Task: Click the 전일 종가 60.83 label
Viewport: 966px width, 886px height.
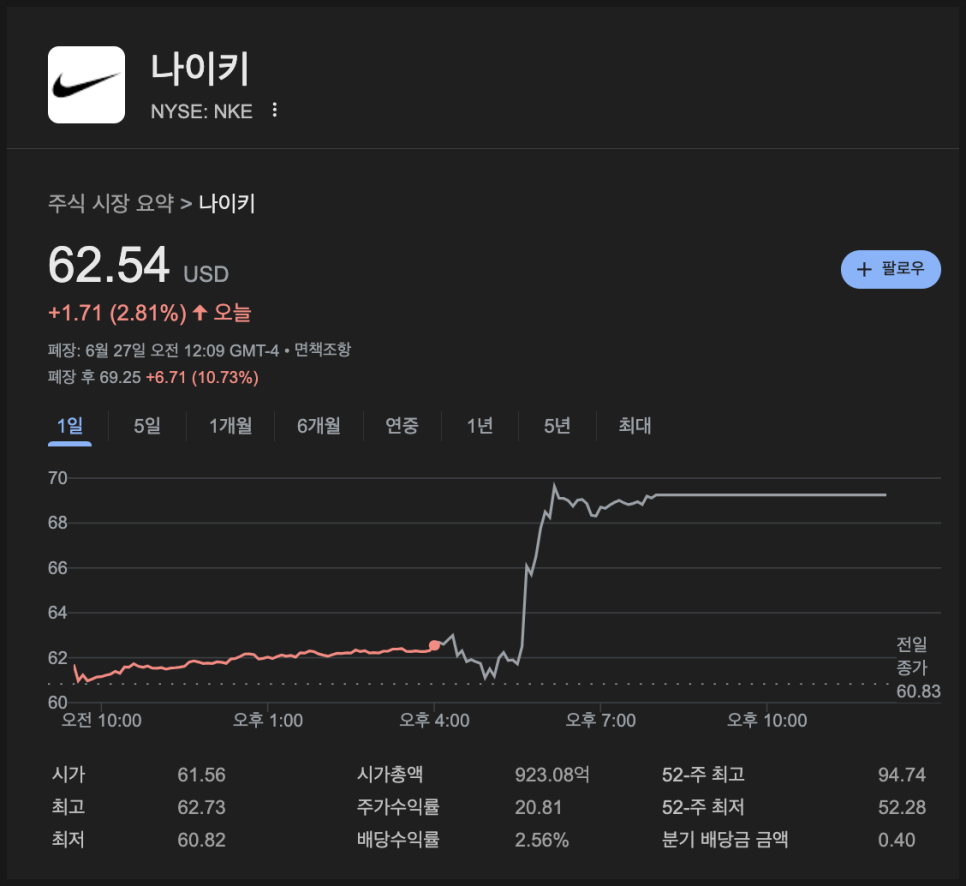Action: [x=918, y=668]
